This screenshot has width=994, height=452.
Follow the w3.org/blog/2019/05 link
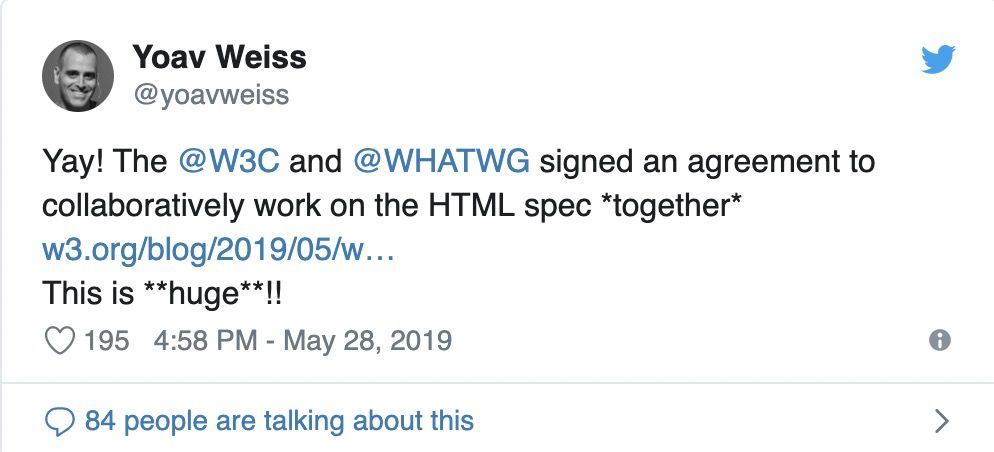click(219, 250)
